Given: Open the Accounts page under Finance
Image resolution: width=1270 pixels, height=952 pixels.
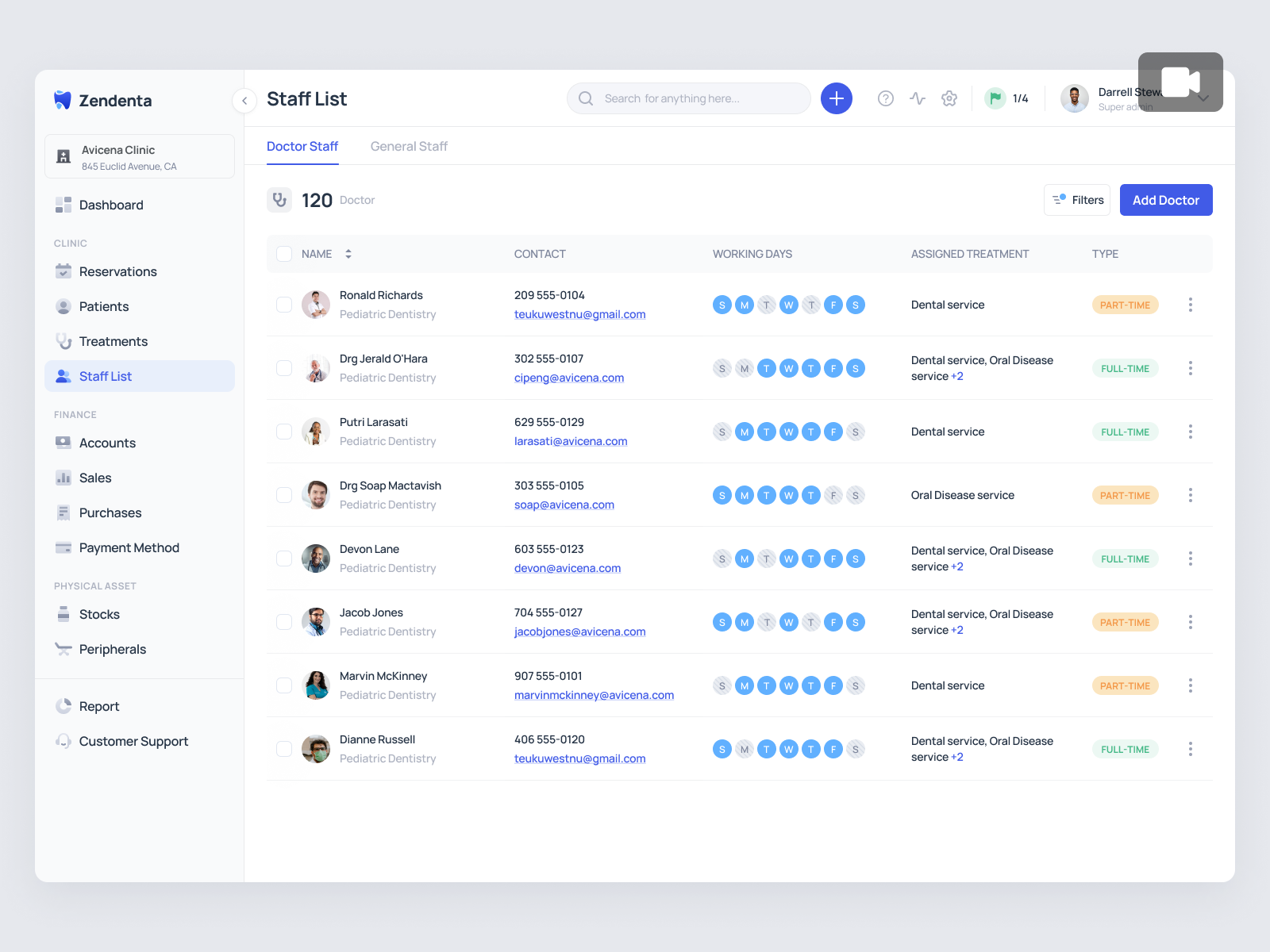Looking at the screenshot, I should pos(107,443).
